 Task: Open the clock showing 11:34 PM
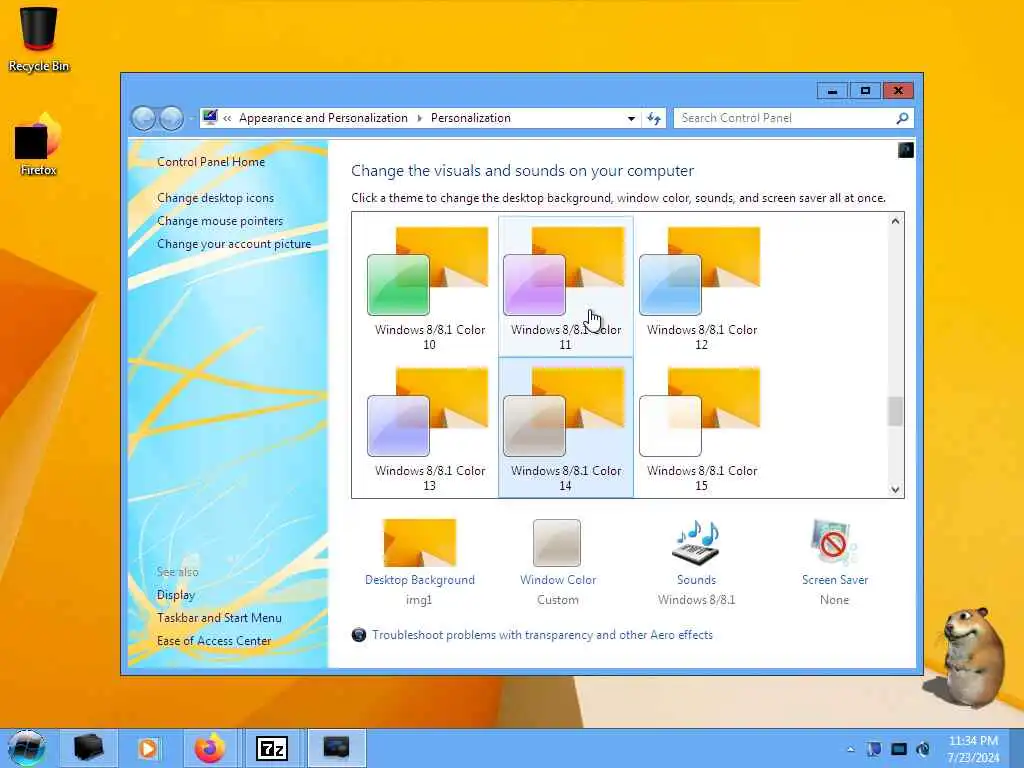973,749
